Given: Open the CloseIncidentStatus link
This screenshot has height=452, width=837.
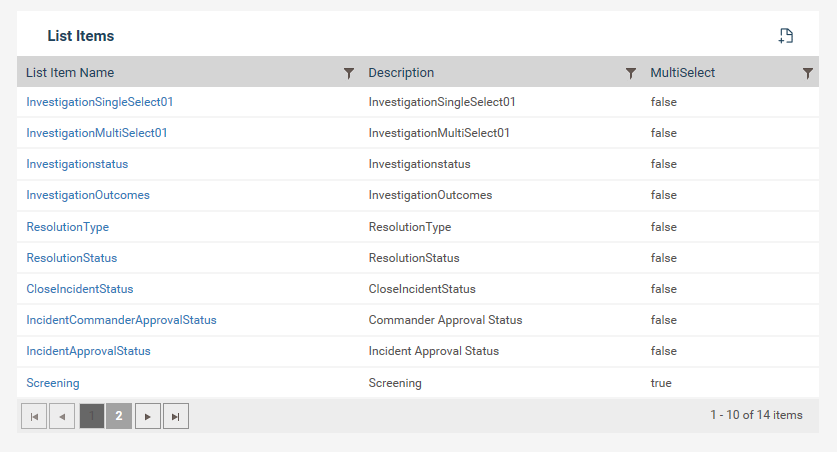Looking at the screenshot, I should pos(80,289).
